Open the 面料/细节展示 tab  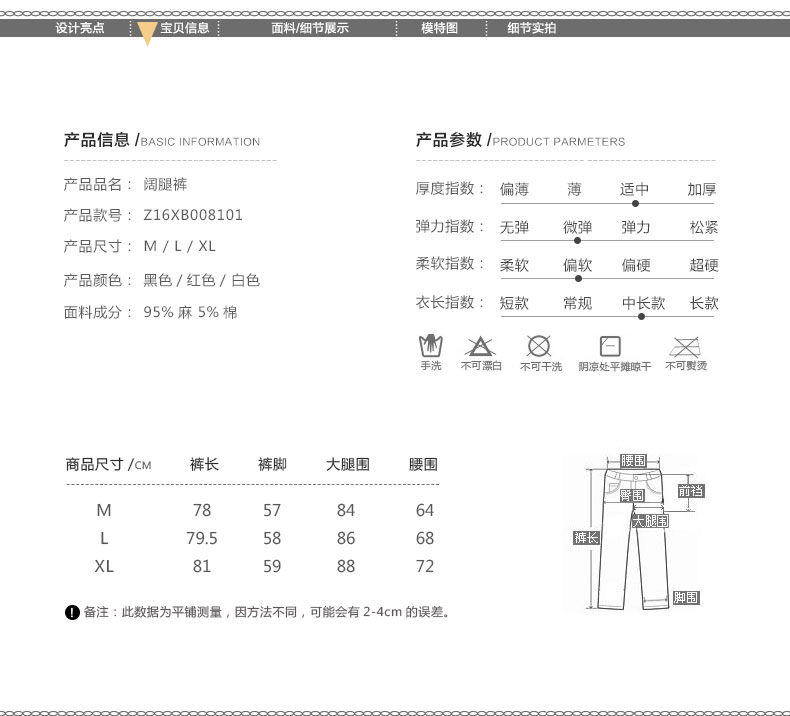[x=310, y=28]
